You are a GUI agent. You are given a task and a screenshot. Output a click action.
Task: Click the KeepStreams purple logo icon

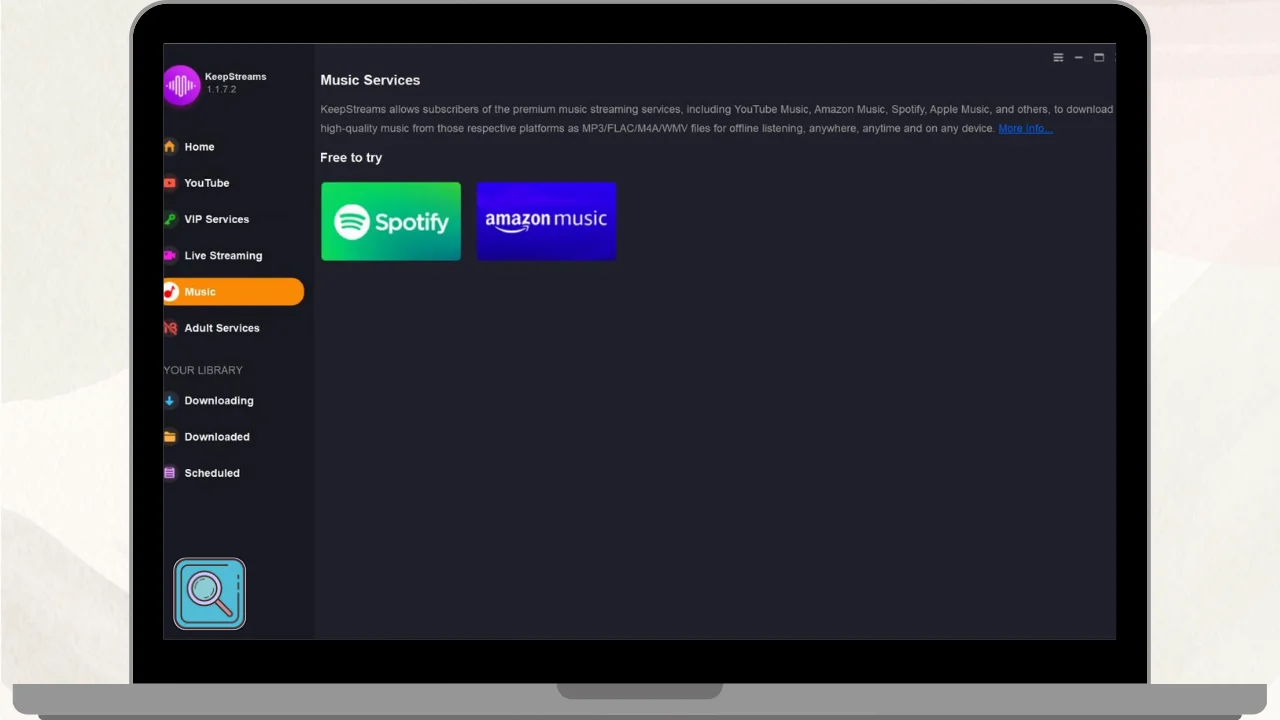click(x=181, y=85)
